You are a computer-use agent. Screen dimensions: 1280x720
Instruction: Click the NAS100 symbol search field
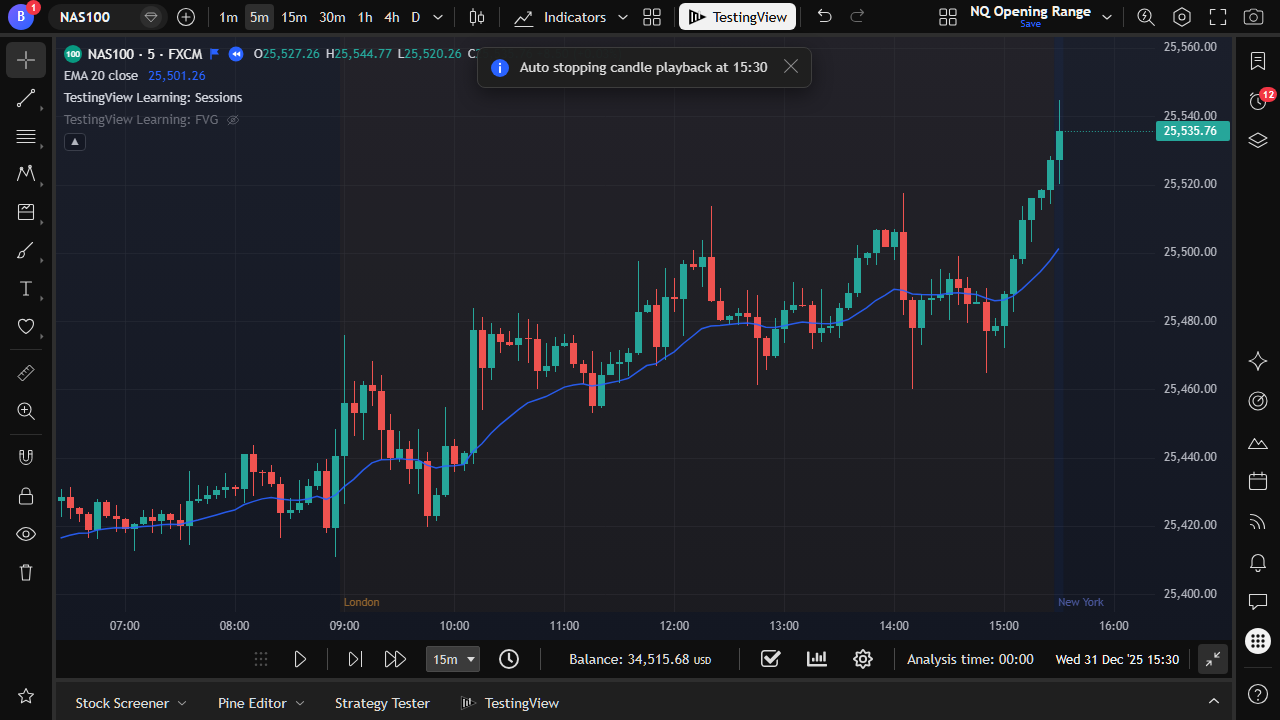(107, 17)
